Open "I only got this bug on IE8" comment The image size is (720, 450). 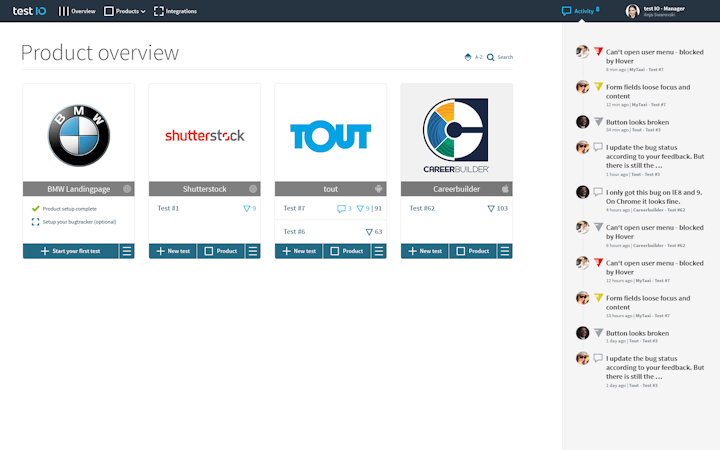click(x=654, y=197)
